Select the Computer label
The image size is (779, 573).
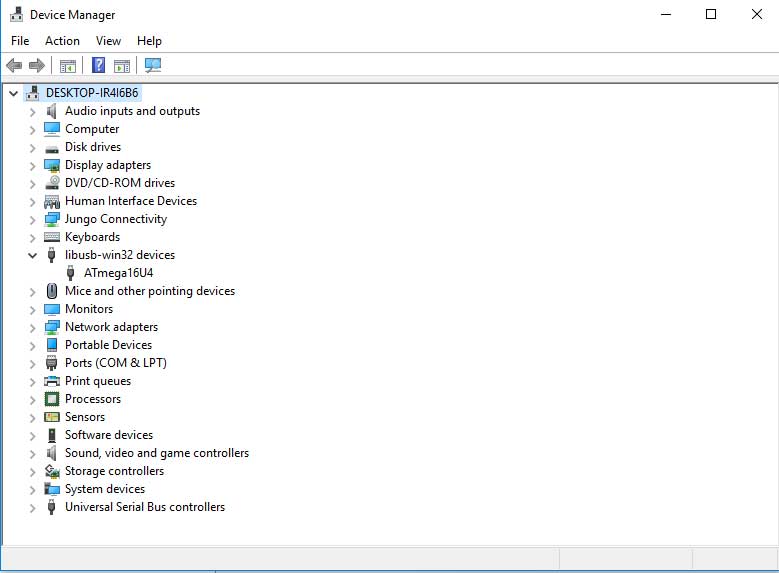click(x=92, y=129)
